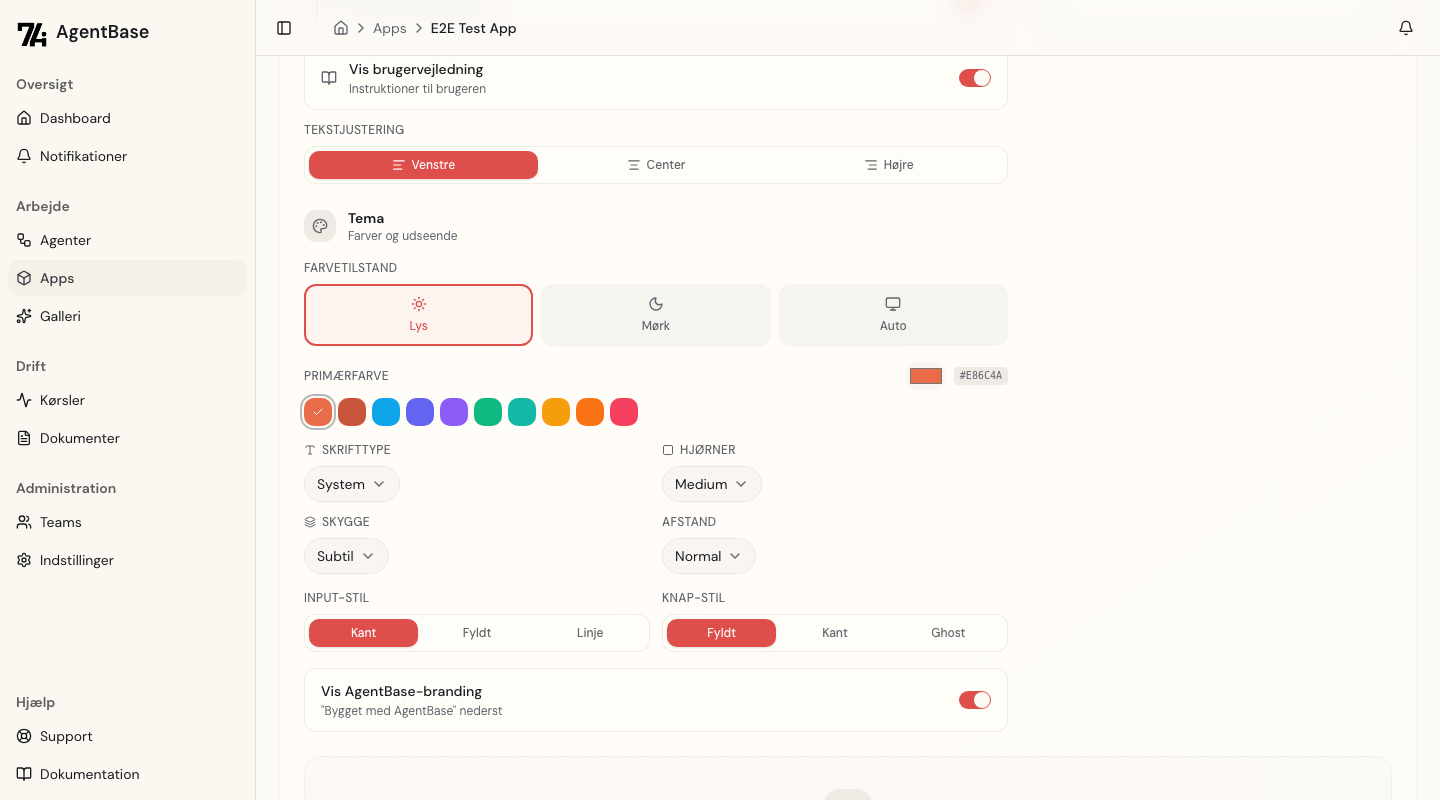Select Fyldt input style option
Viewport: 1440px width, 800px height.
click(x=477, y=633)
